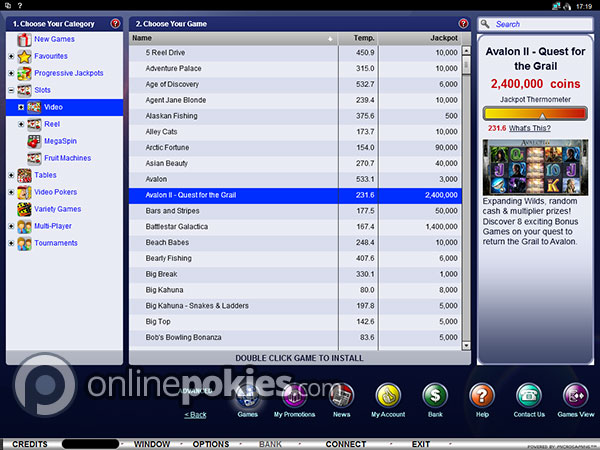Click the Avalon II game preview thumbnail
This screenshot has width=600, height=450.
point(535,167)
